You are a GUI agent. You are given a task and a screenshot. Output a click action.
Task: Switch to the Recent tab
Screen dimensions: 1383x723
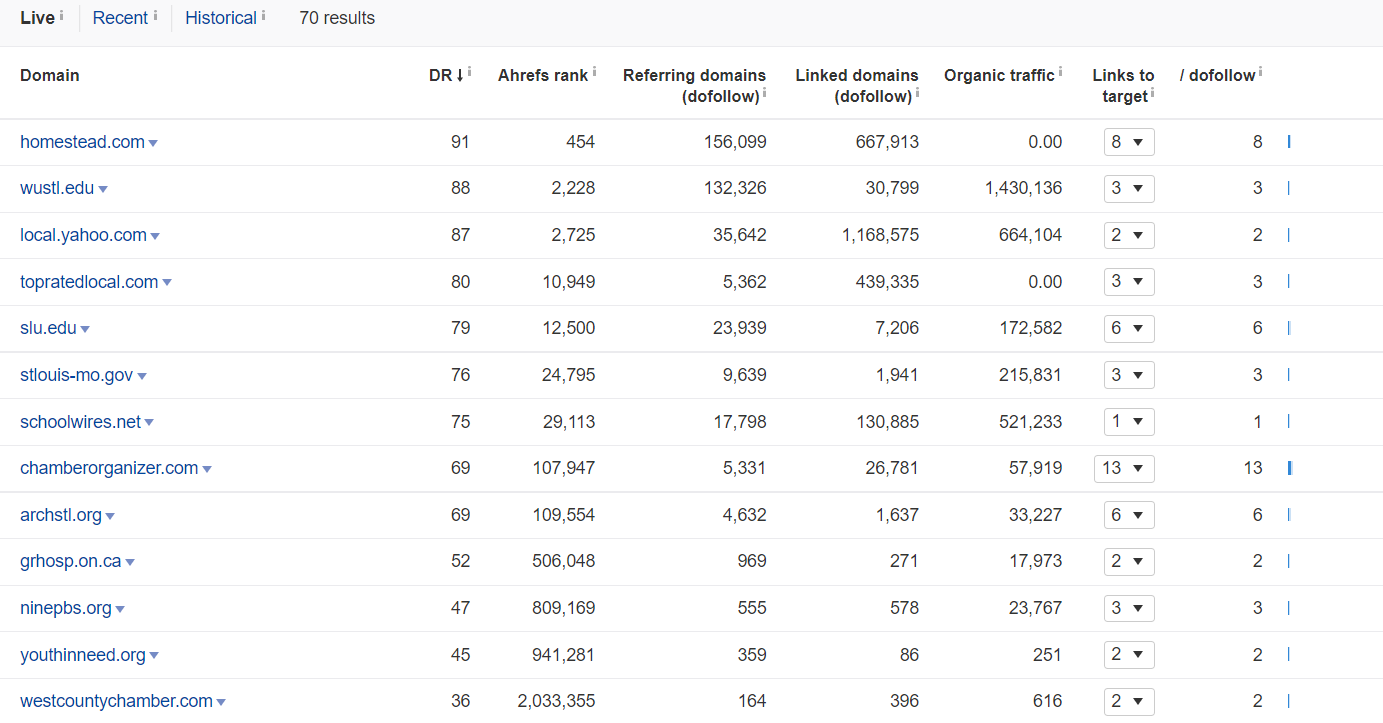(x=120, y=18)
